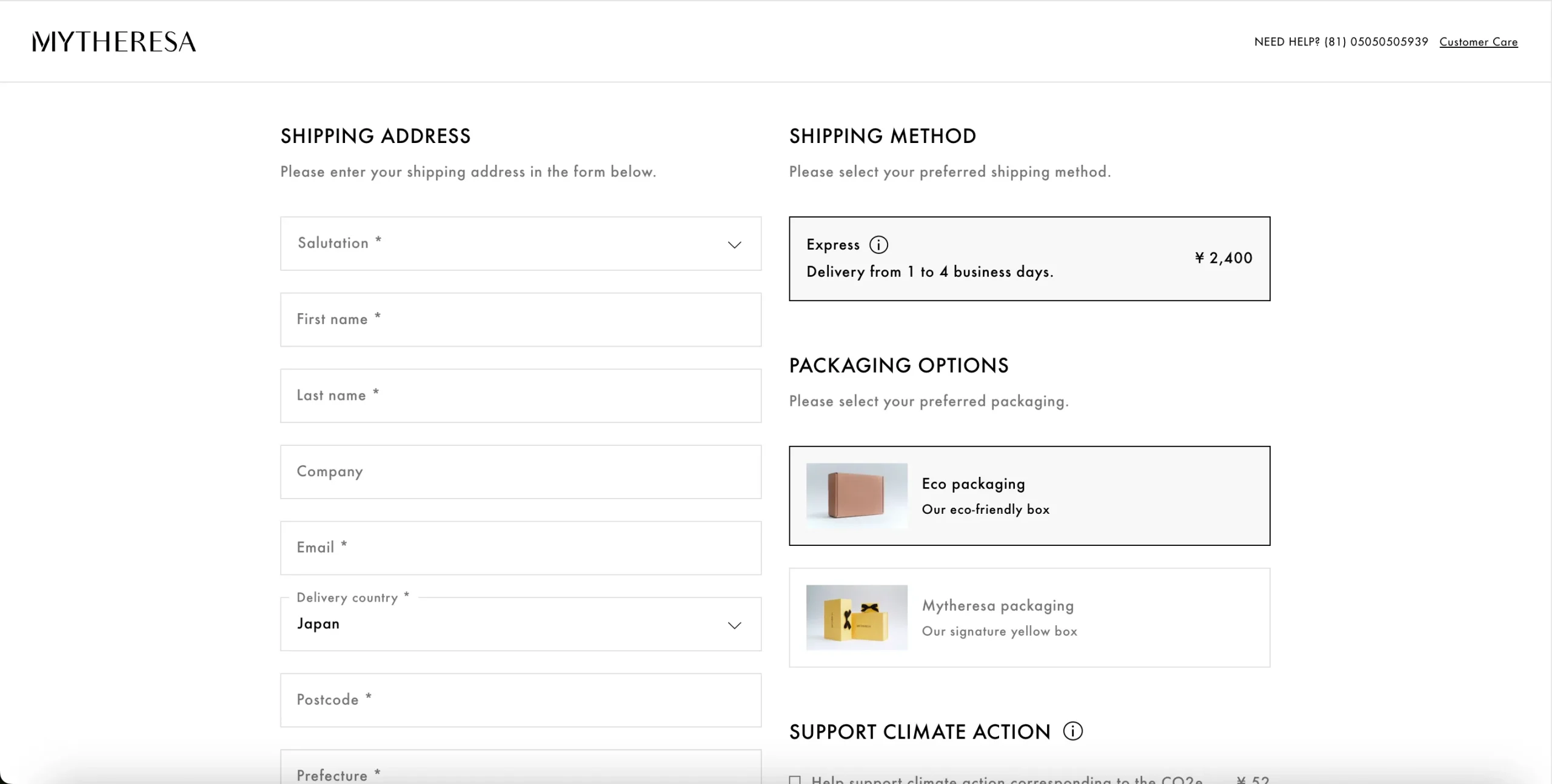Tick the climate action support checkbox
Image resolution: width=1552 pixels, height=784 pixels.
pyautogui.click(x=795, y=780)
